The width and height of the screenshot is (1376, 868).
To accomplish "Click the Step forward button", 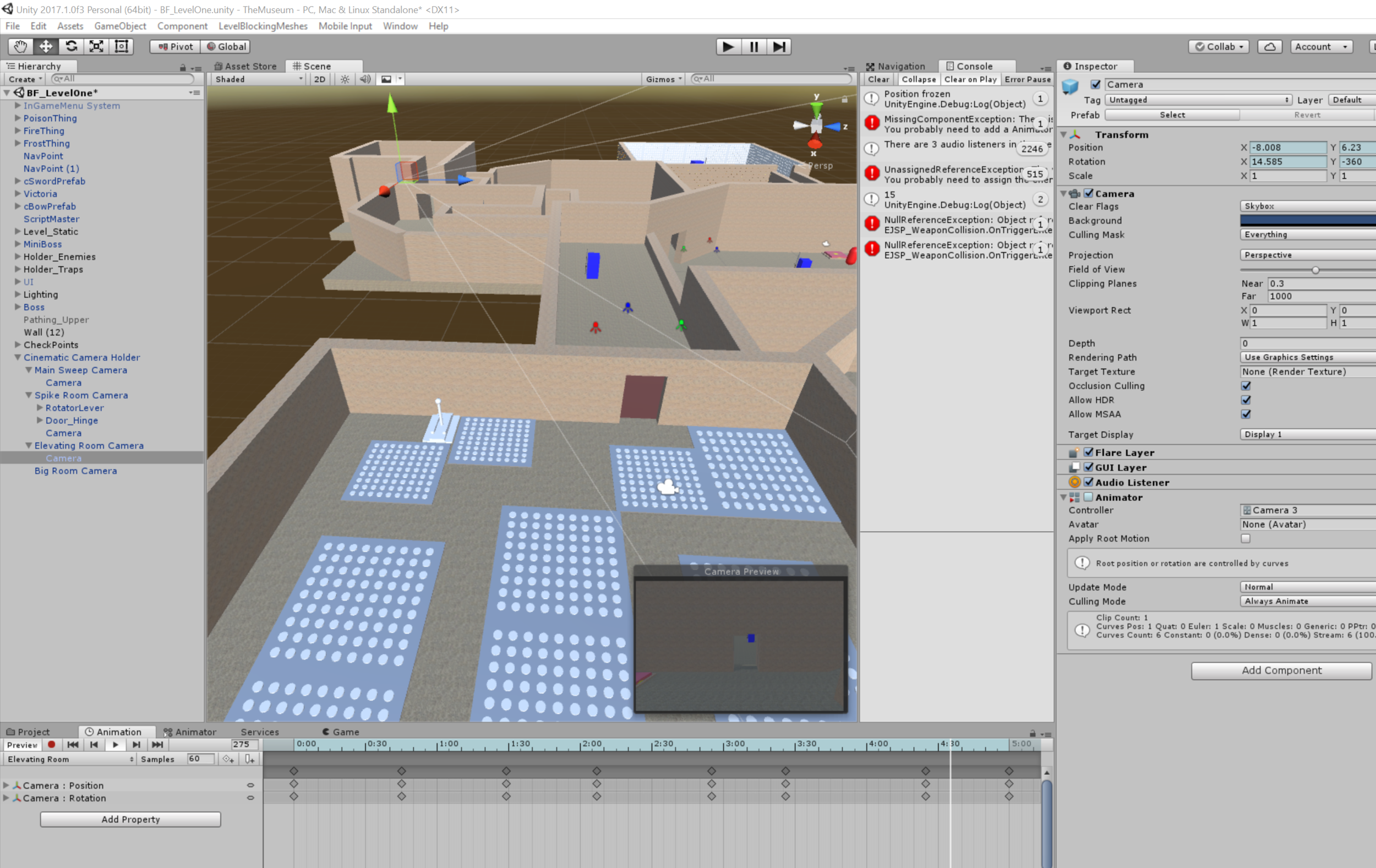I will pos(778,46).
